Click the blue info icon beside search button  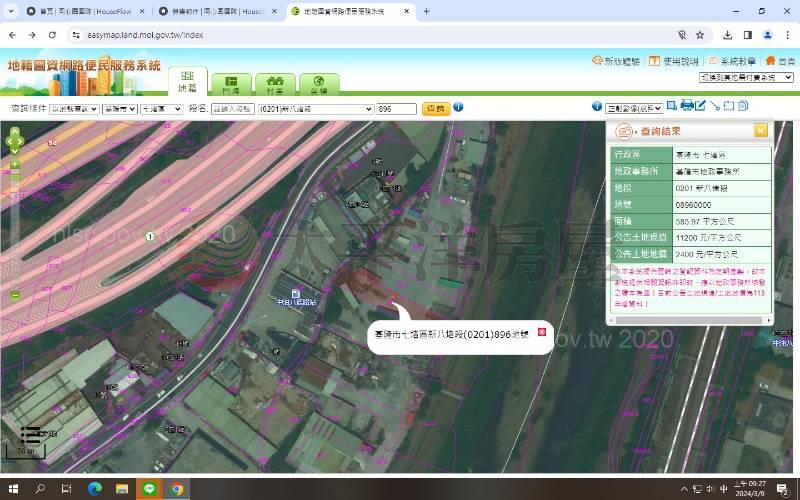[458, 107]
